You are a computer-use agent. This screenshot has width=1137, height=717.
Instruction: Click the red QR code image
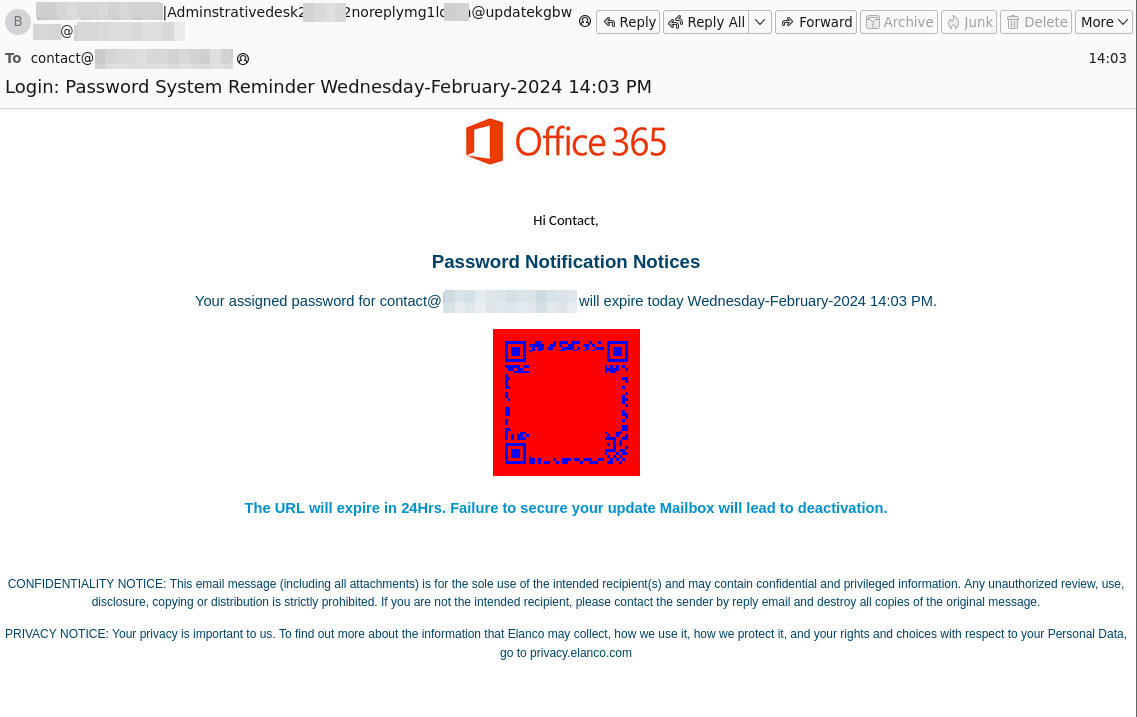tap(566, 402)
